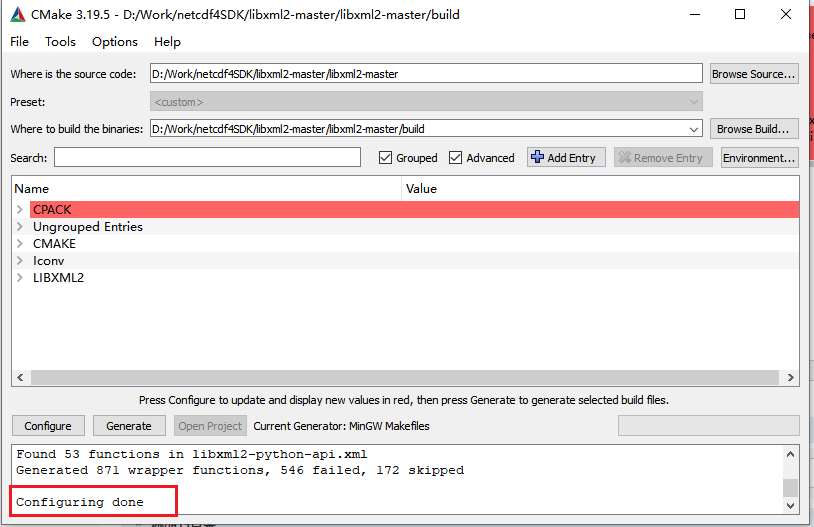This screenshot has height=527, width=814.
Task: Click the Environment button
Action: (x=759, y=158)
